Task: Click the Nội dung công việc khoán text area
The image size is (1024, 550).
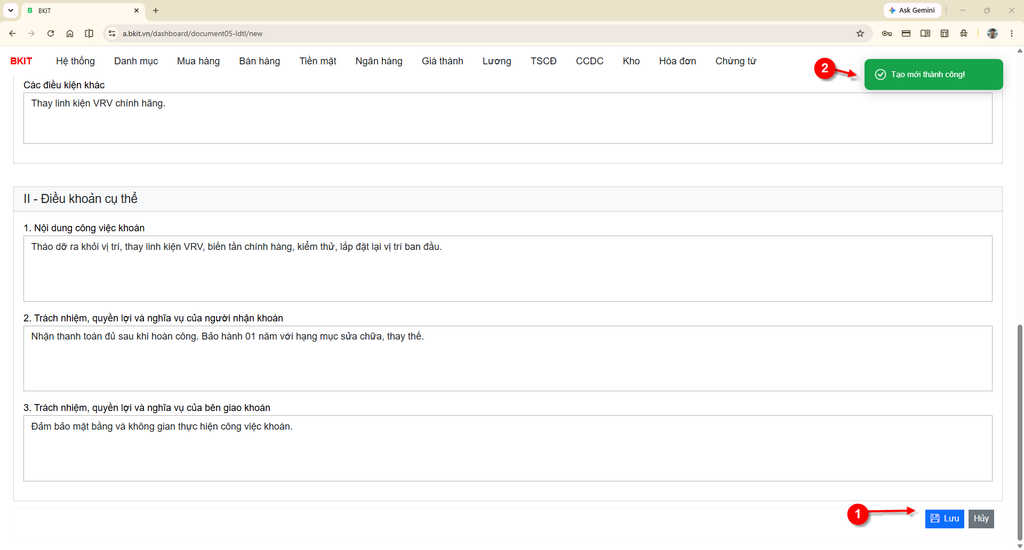Action: click(507, 268)
